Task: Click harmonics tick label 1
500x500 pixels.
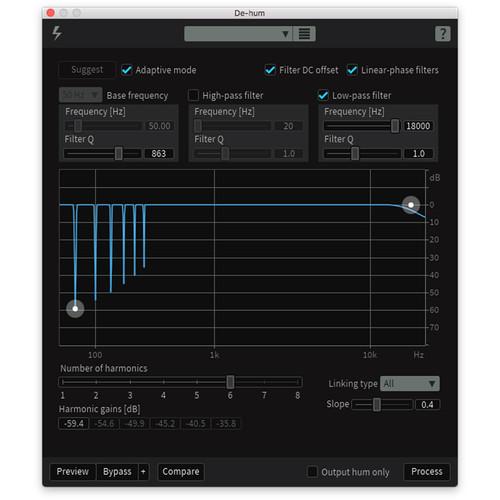Action: 62,396
